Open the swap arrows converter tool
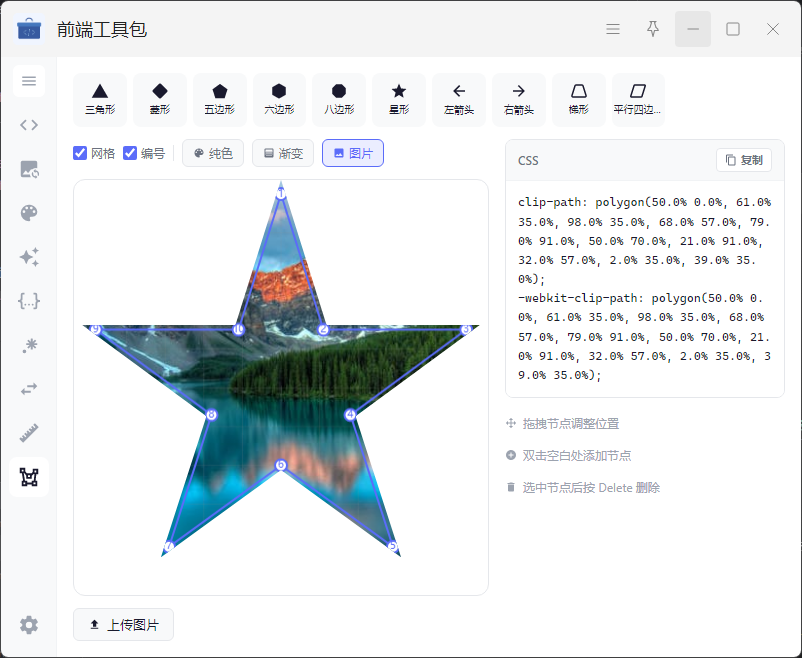 [29, 389]
